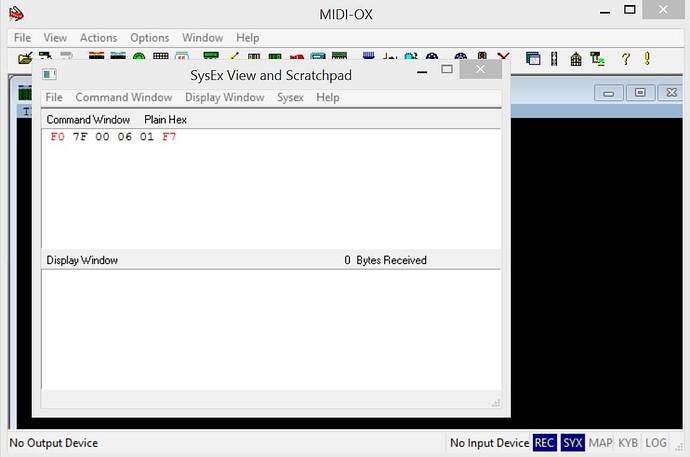
Task: Toggle the LOG status bar indicator
Action: (x=656, y=442)
